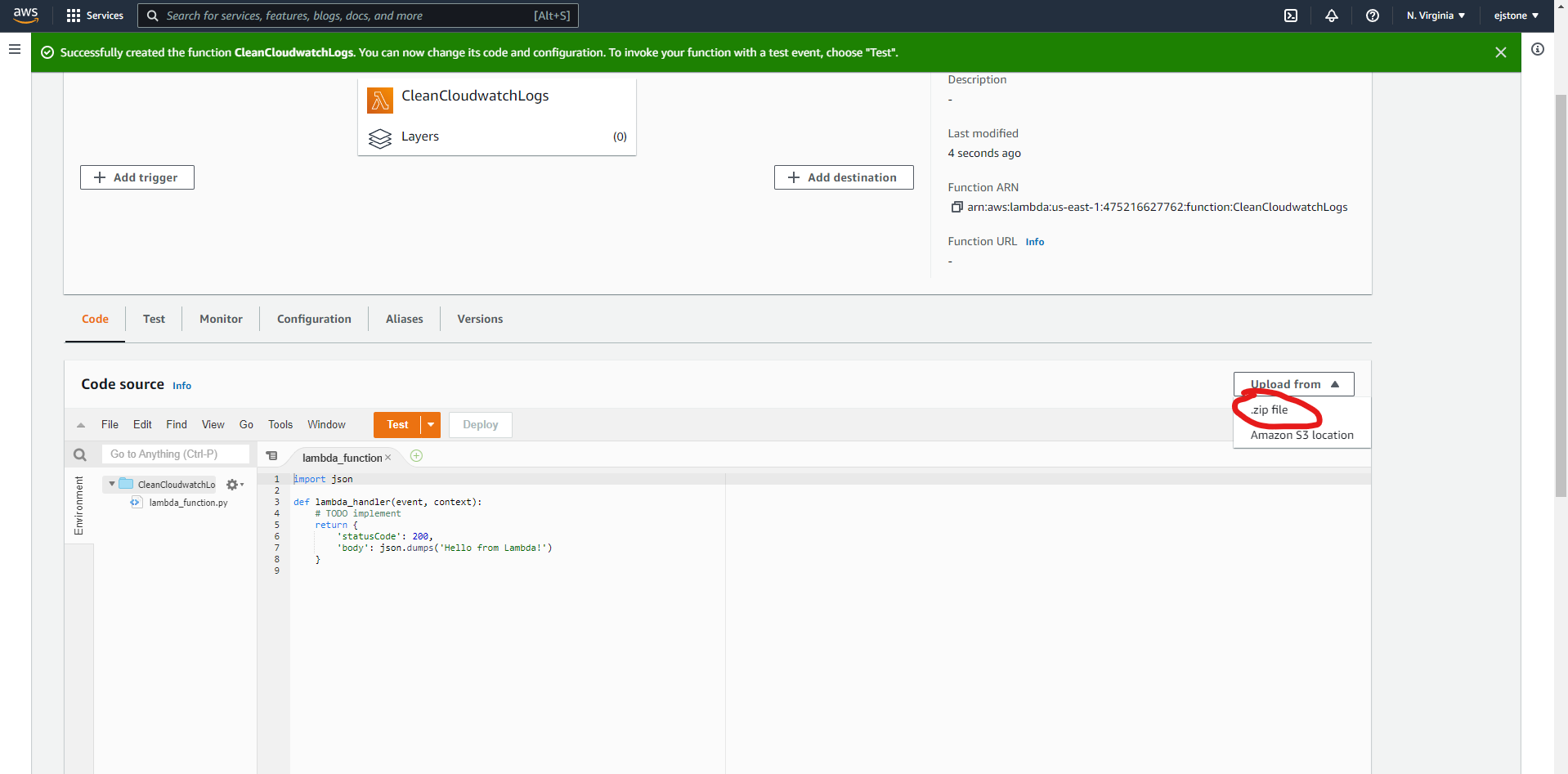Switch to the Monitor tab

221,319
